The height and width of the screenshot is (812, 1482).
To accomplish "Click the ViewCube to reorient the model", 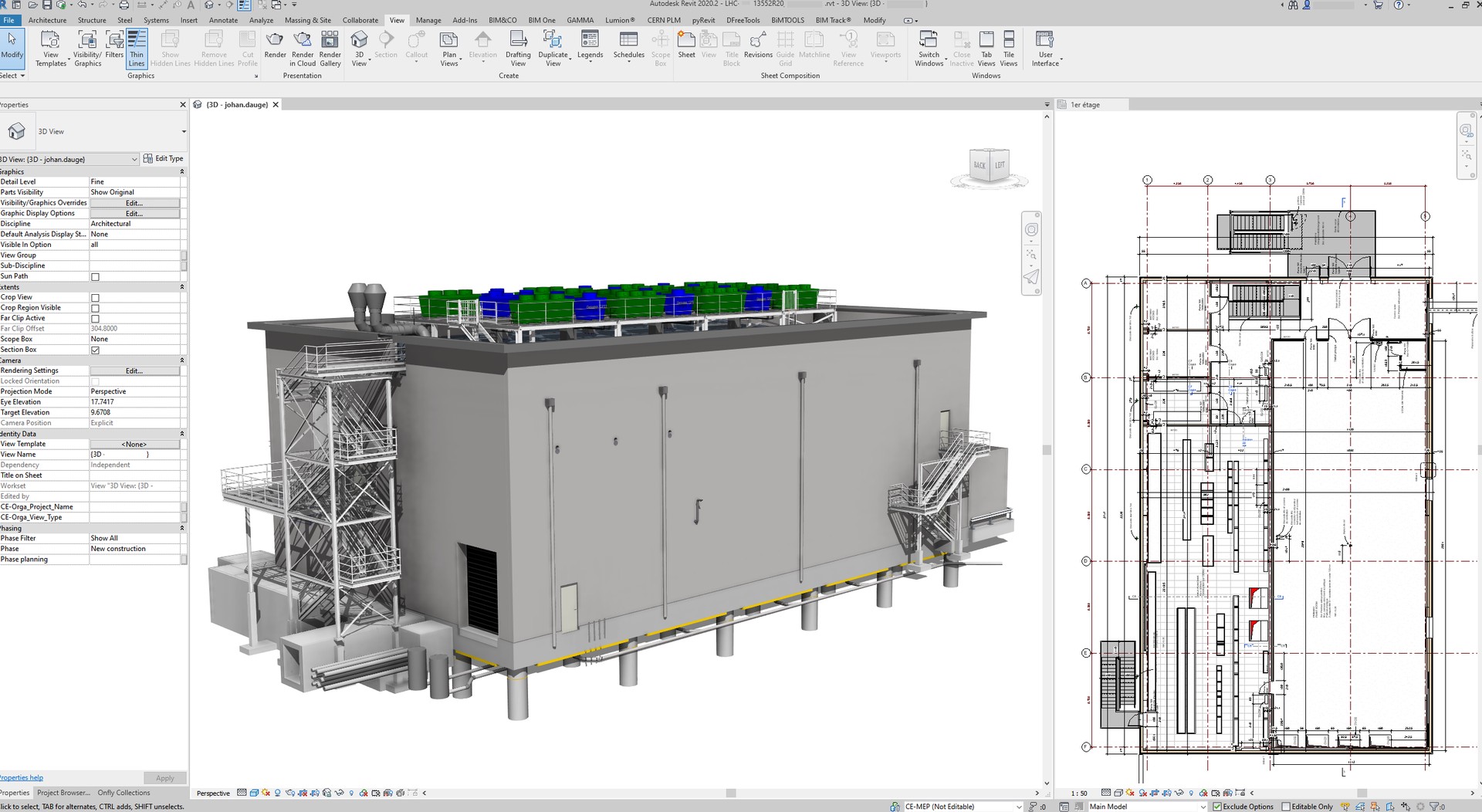I will pos(989,164).
